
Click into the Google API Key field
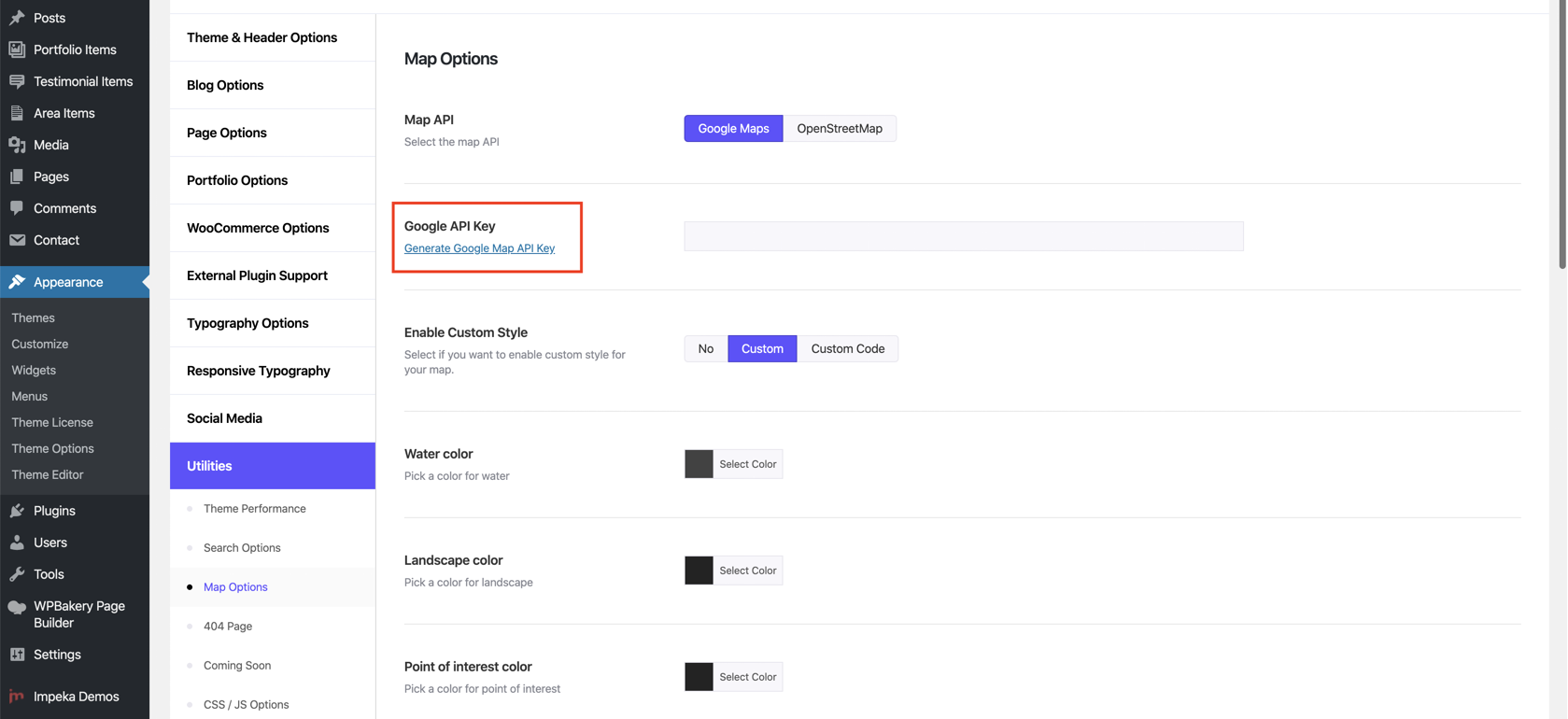[x=964, y=236]
